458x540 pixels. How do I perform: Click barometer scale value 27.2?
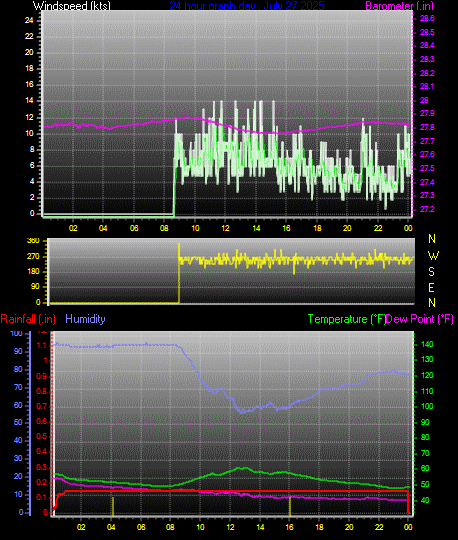click(x=427, y=209)
